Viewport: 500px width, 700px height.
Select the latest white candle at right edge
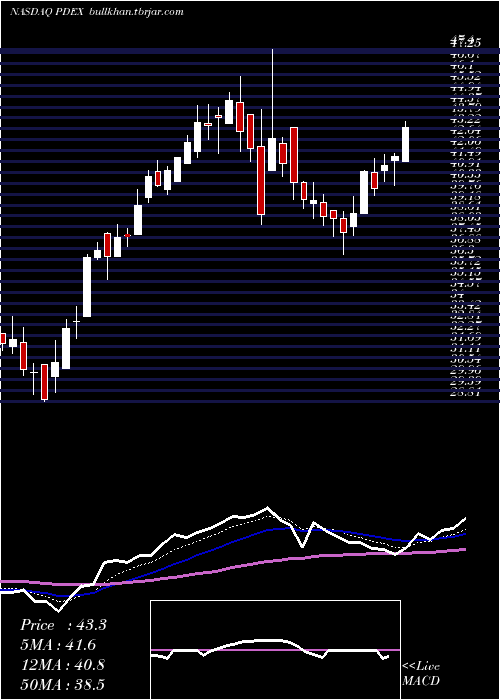point(405,142)
